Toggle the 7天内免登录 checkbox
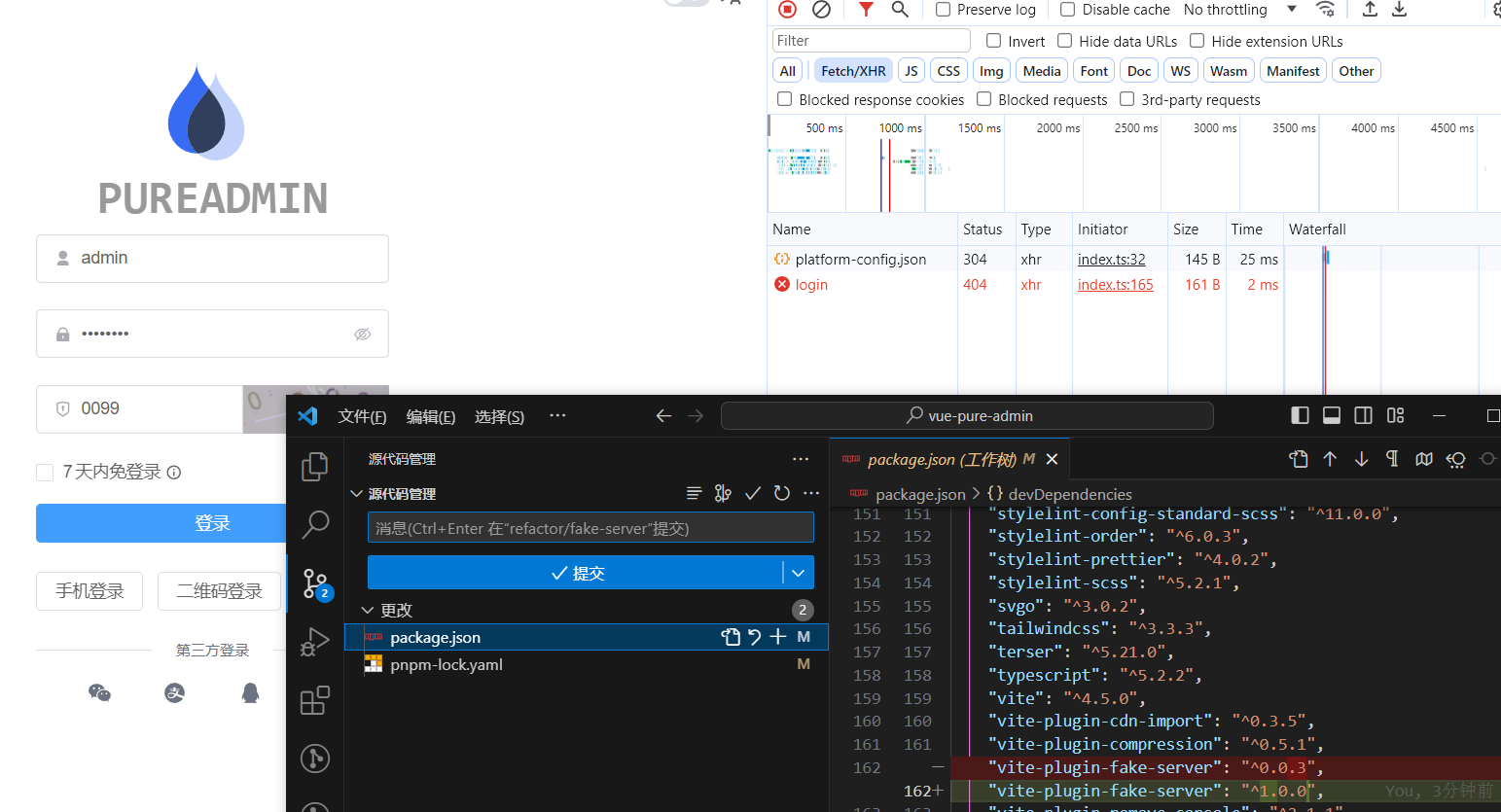This screenshot has height=812, width=1501. tap(45, 472)
